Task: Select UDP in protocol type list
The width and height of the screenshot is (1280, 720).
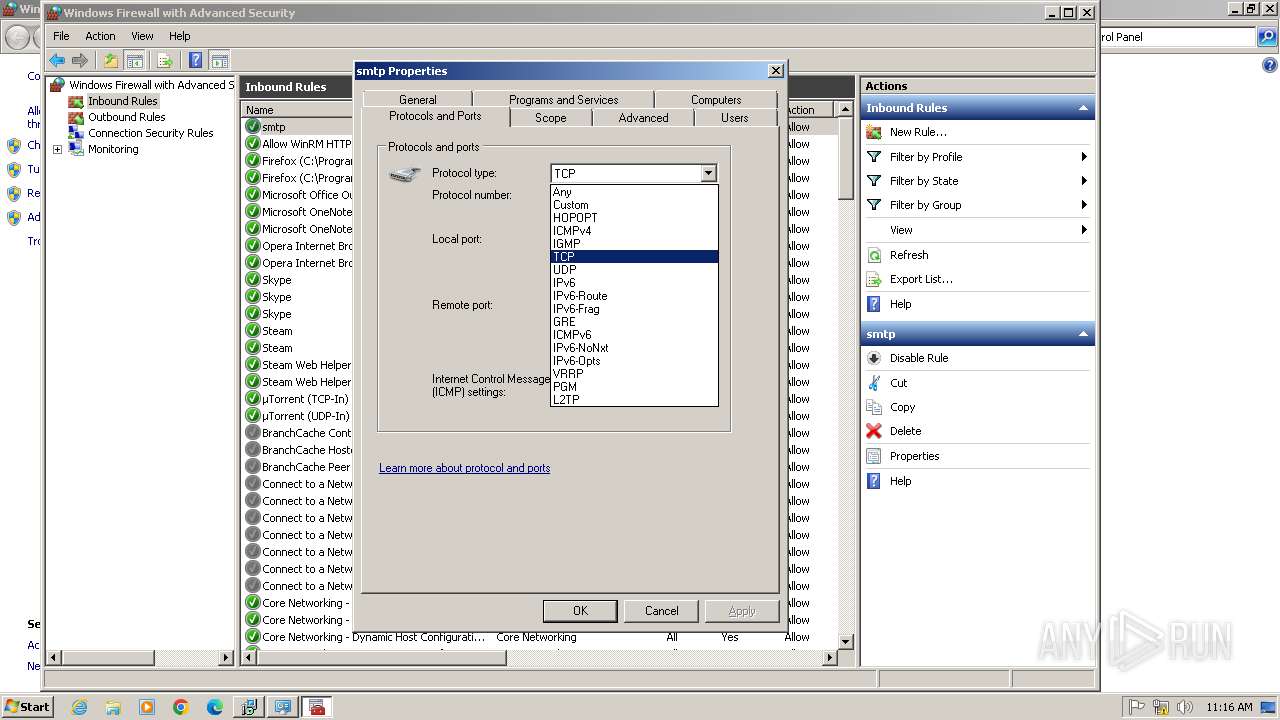Action: [634, 270]
